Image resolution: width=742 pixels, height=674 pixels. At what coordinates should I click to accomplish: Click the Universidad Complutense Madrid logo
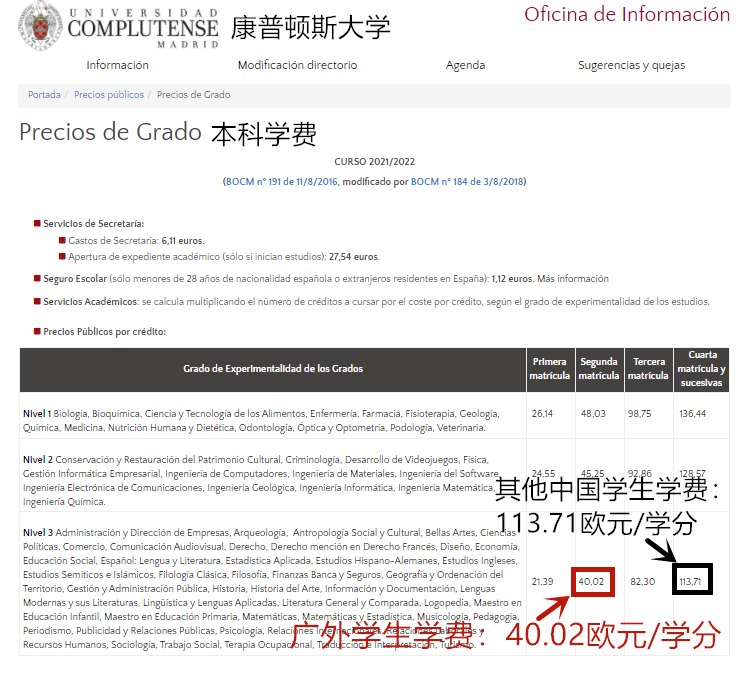coord(119,26)
